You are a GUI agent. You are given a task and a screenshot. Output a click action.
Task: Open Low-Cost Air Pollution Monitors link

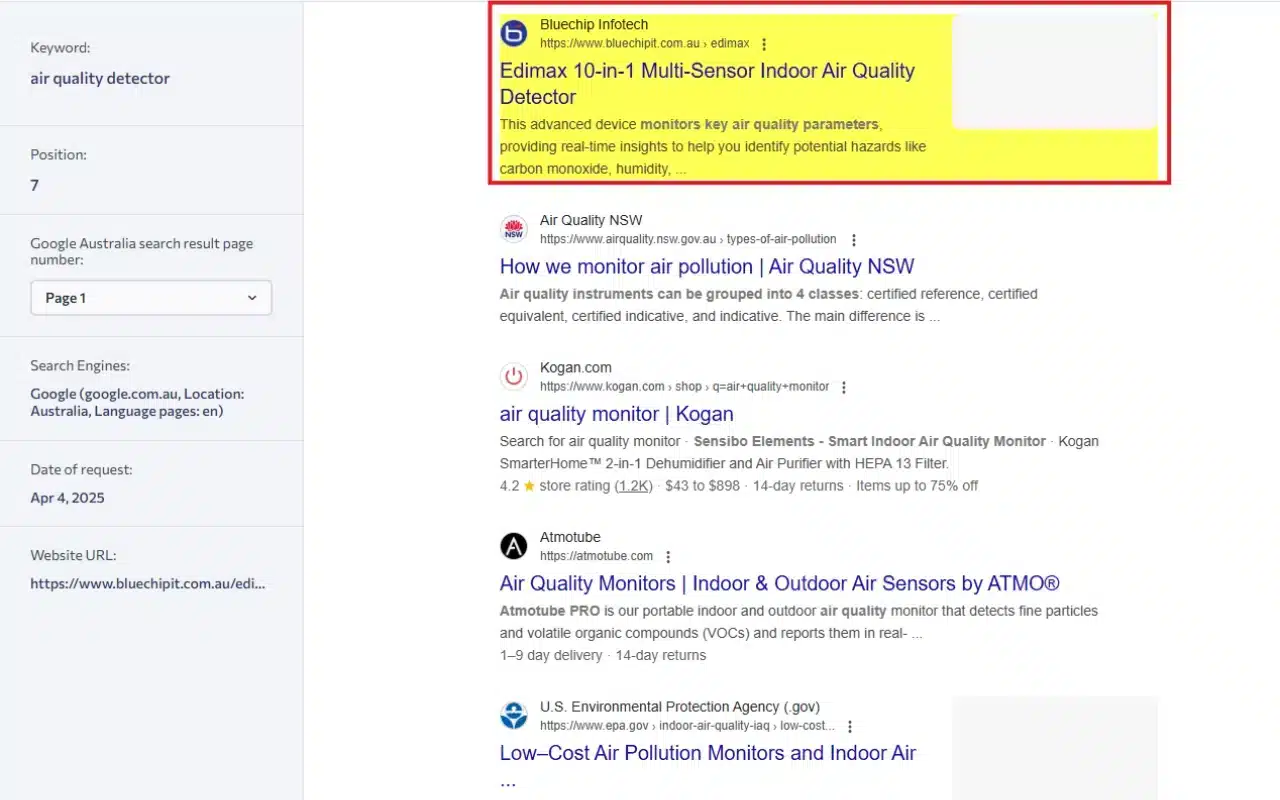tap(707, 754)
